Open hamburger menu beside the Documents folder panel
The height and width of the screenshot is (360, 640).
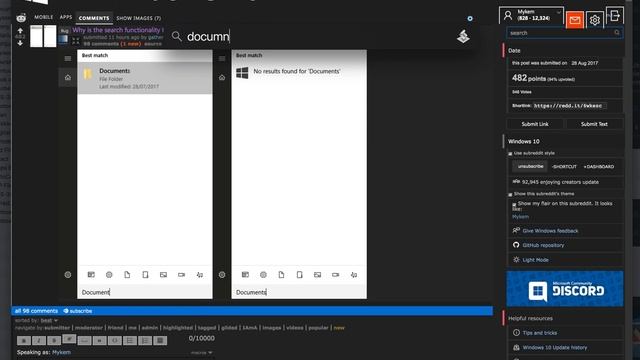pos(68,58)
